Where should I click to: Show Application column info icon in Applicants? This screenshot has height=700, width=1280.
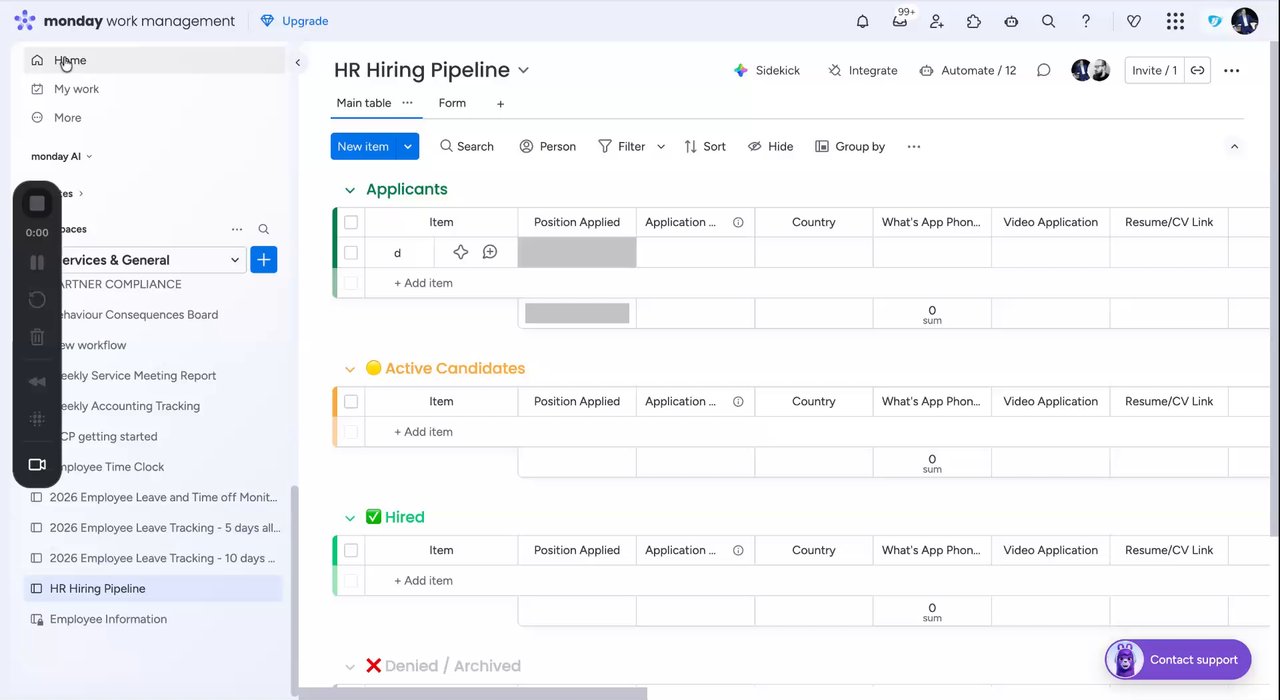[738, 222]
